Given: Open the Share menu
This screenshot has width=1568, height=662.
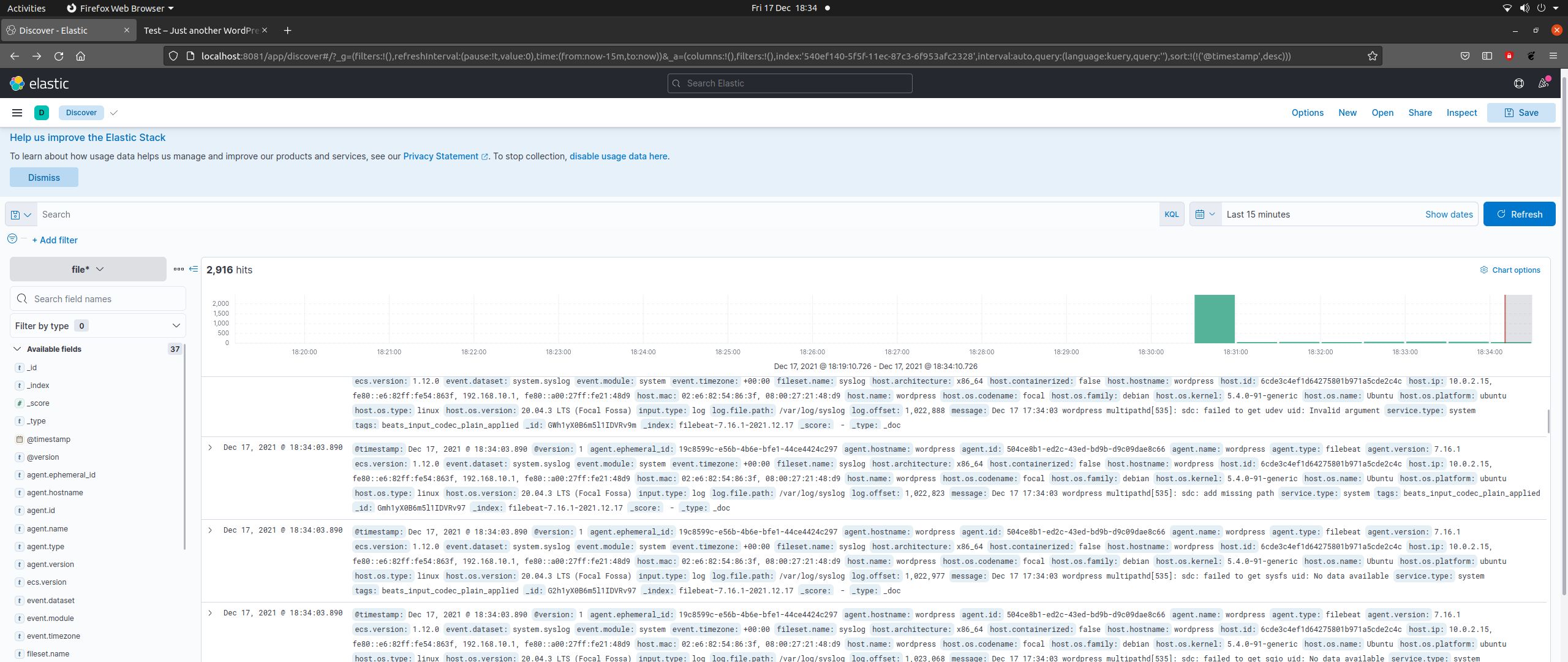Looking at the screenshot, I should [1420, 113].
